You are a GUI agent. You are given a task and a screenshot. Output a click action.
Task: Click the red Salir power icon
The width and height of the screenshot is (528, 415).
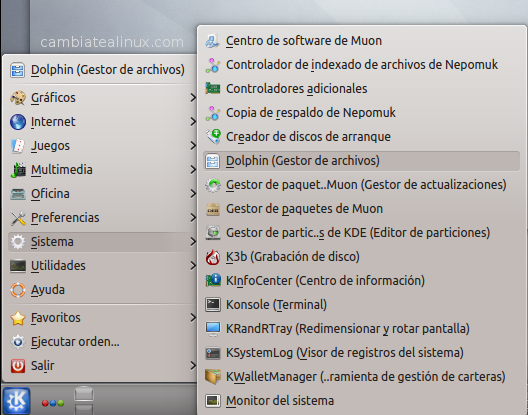point(18,366)
